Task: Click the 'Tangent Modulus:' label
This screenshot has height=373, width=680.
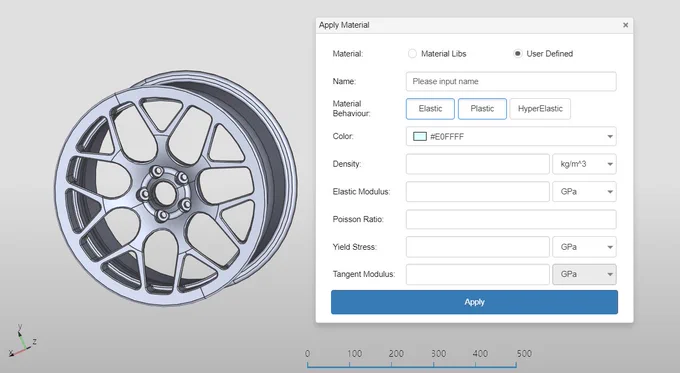Action: point(363,275)
